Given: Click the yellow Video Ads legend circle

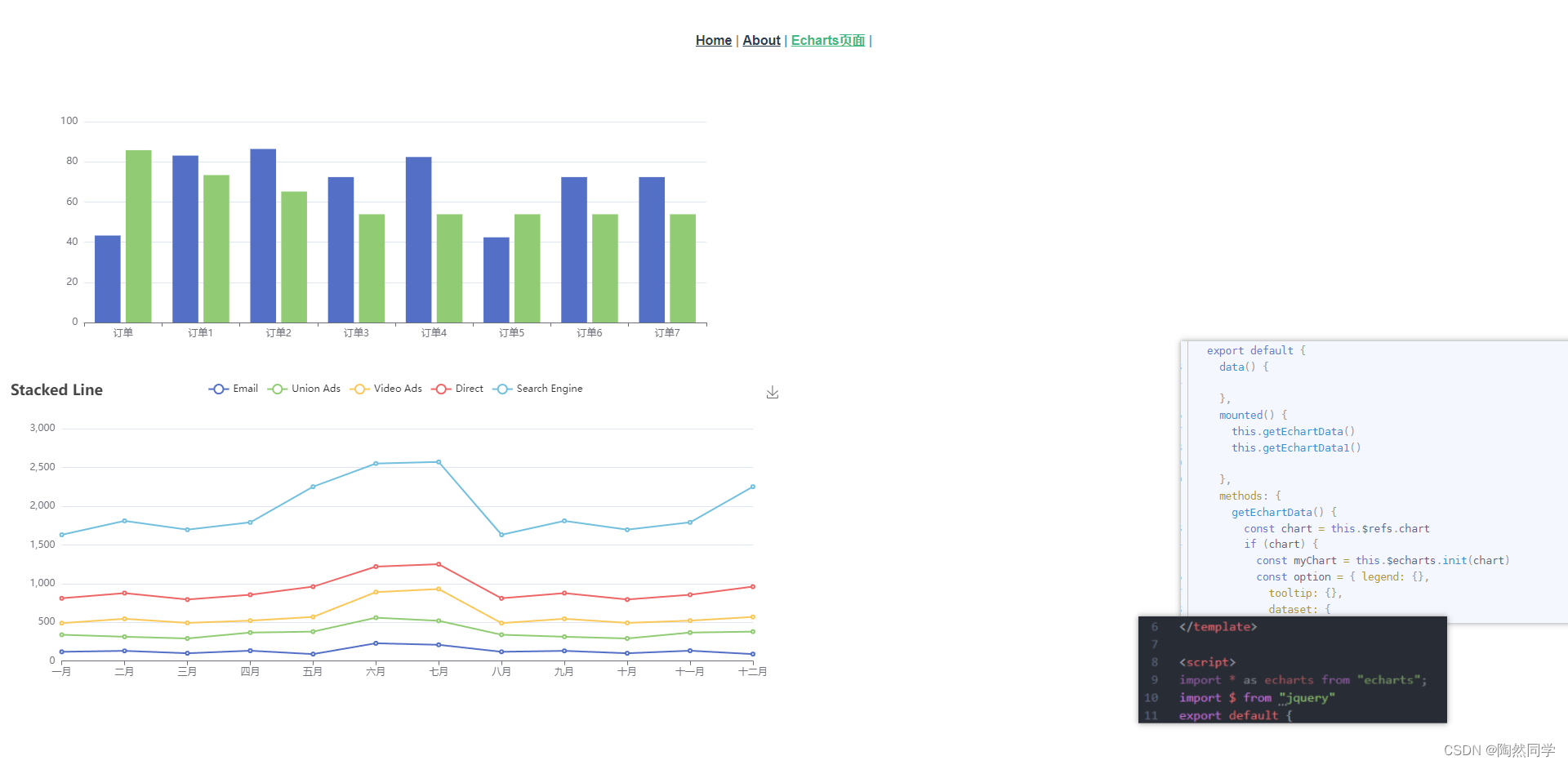Looking at the screenshot, I should click(x=360, y=389).
